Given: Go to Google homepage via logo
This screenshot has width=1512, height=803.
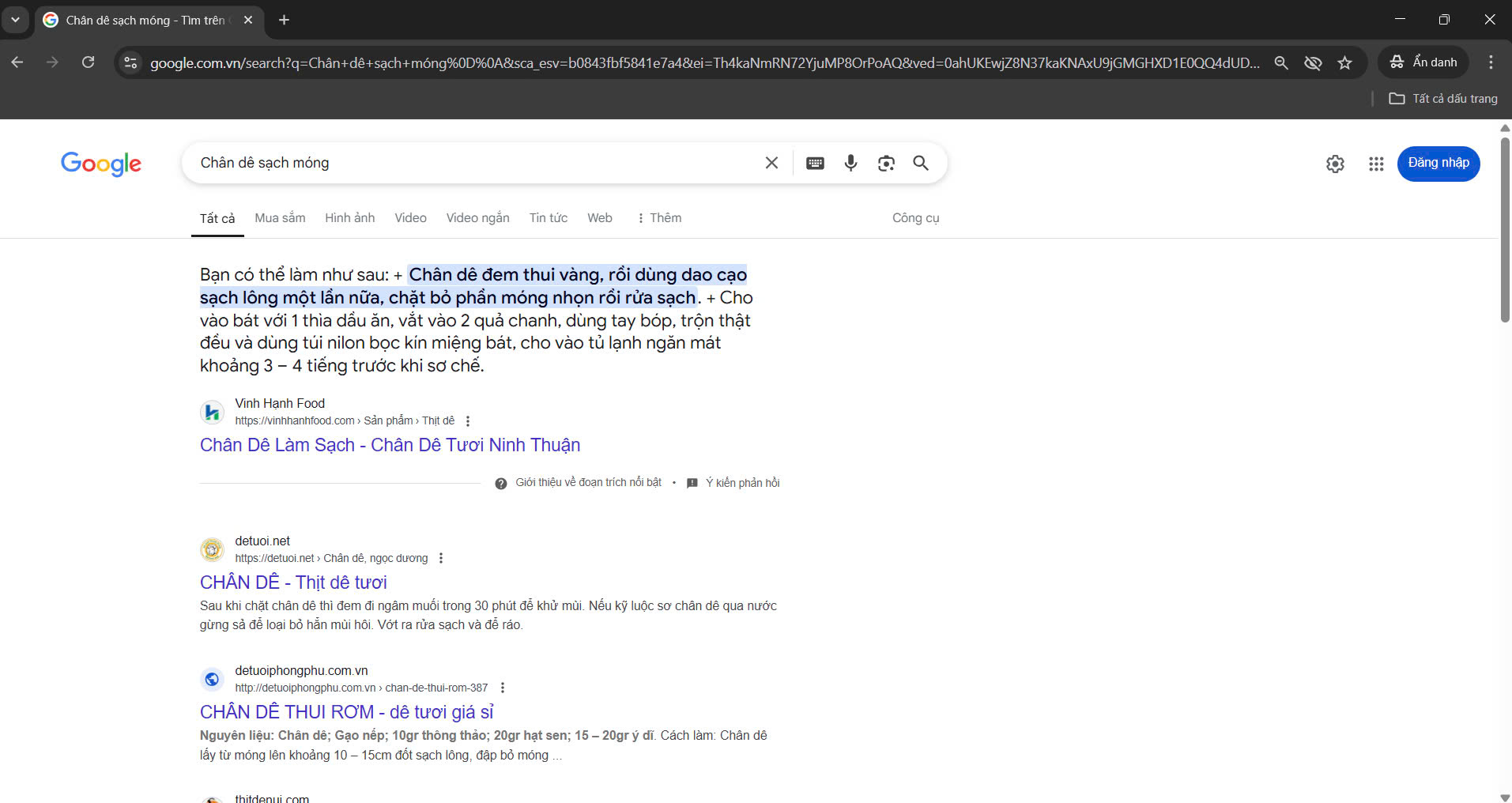Looking at the screenshot, I should point(101,163).
